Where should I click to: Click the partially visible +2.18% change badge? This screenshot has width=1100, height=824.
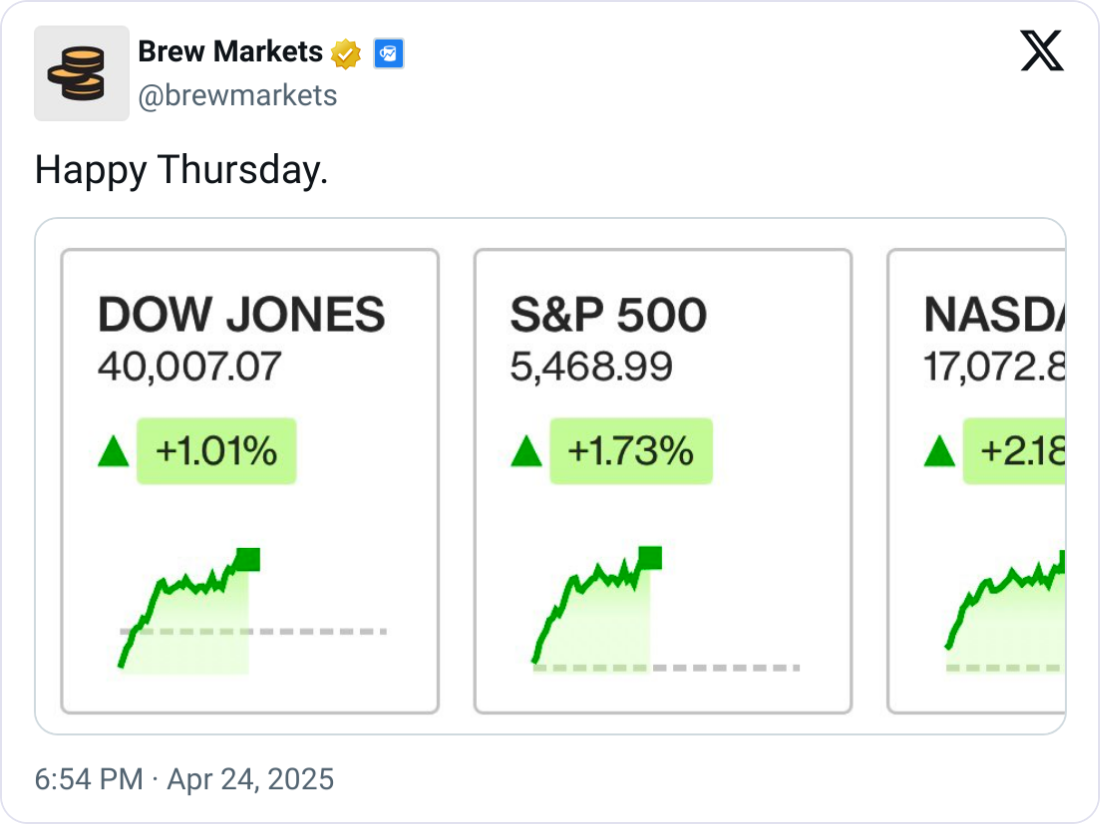[1014, 452]
